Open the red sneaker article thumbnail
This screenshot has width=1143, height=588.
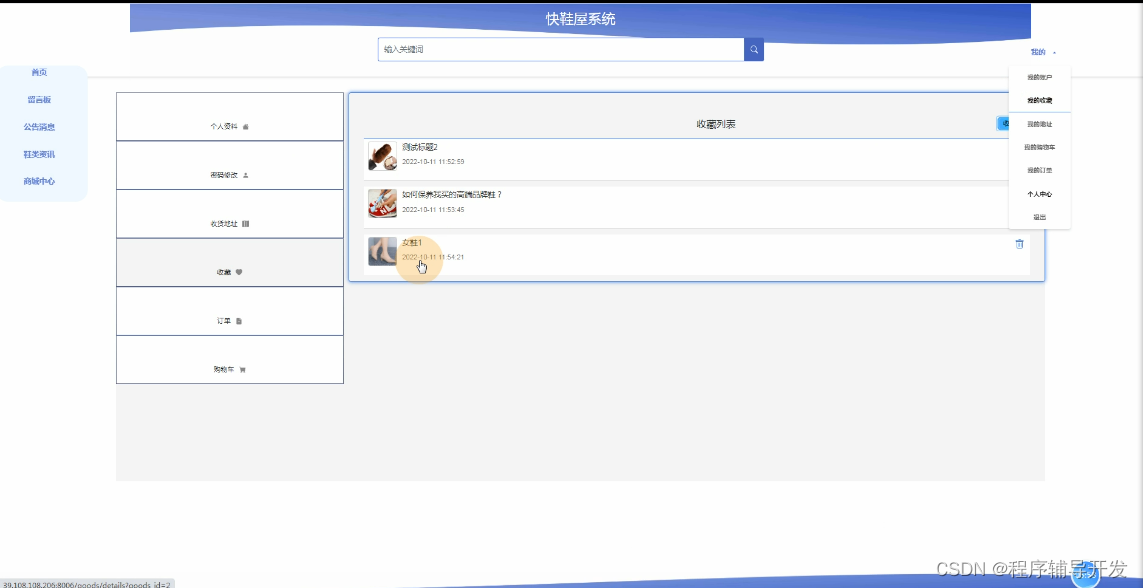pyautogui.click(x=383, y=204)
